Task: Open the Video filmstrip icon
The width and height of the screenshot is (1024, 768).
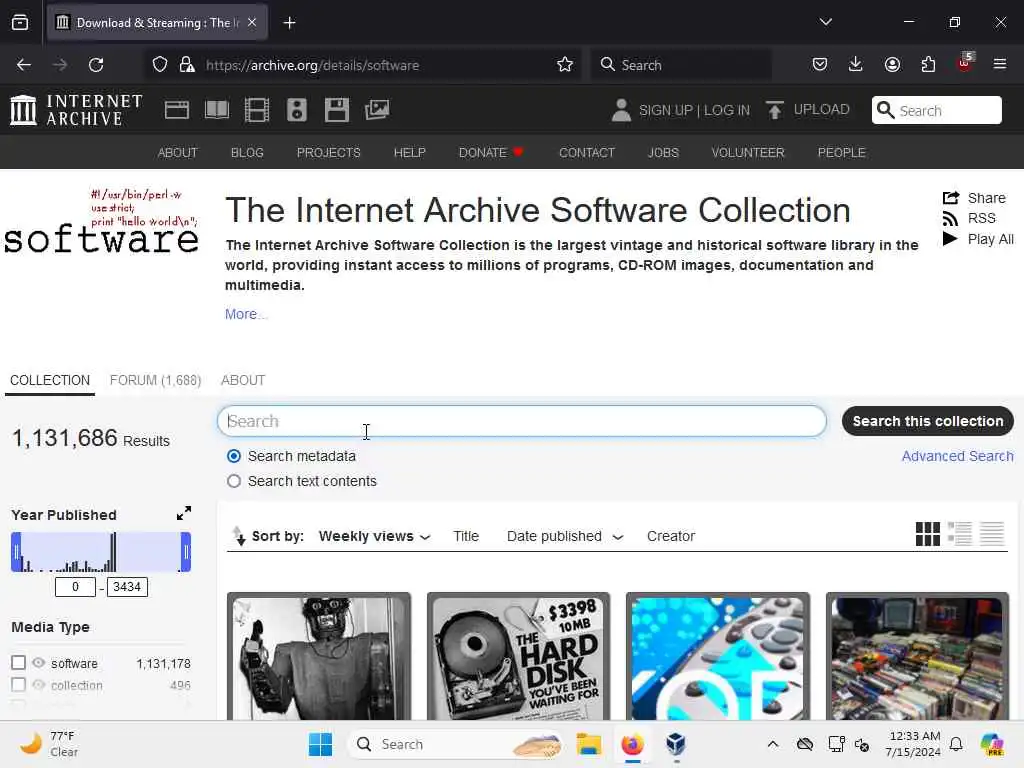Action: (x=257, y=110)
